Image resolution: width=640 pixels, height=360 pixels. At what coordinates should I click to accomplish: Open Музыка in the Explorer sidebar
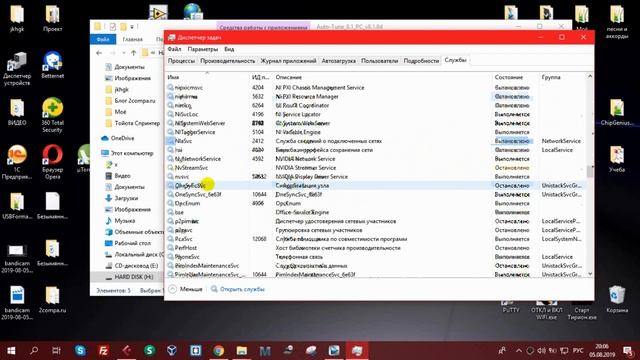coord(124,220)
